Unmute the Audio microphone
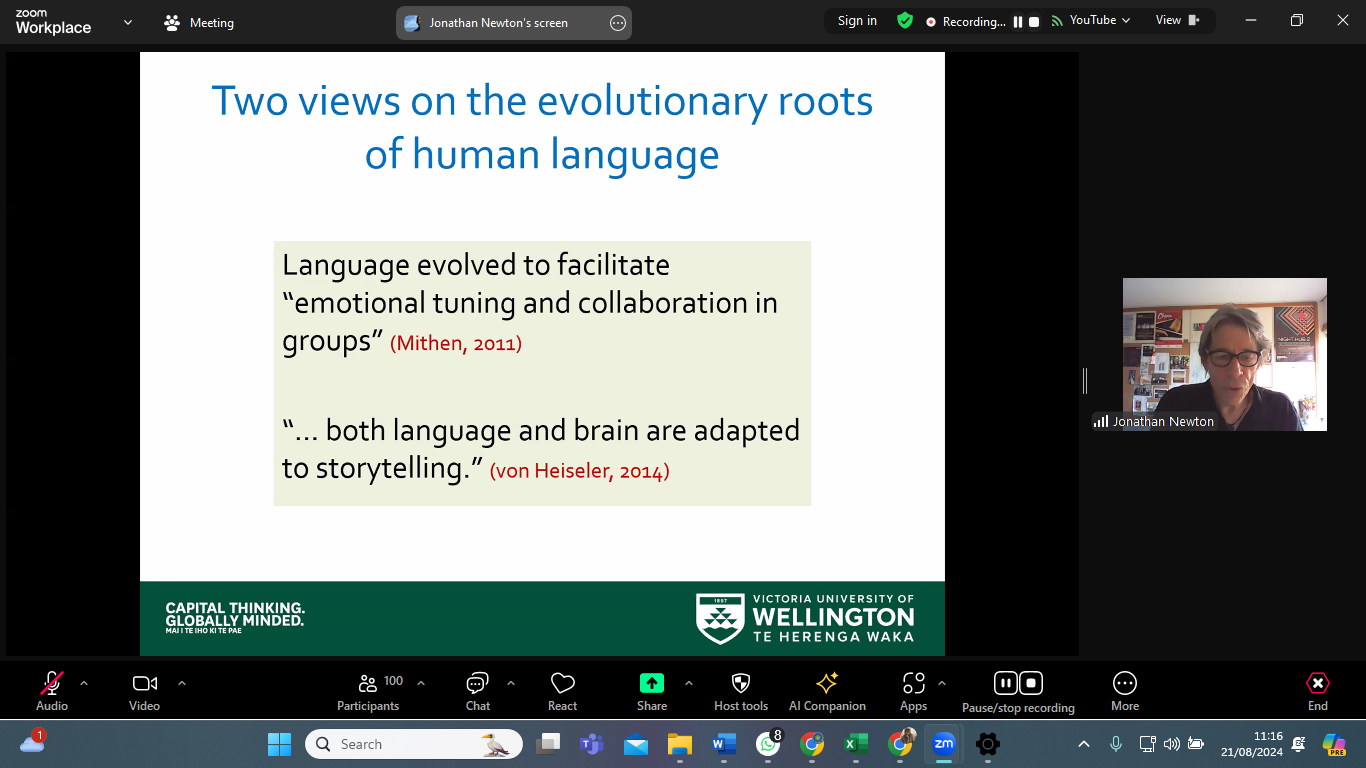The image size is (1366, 768). click(x=52, y=683)
